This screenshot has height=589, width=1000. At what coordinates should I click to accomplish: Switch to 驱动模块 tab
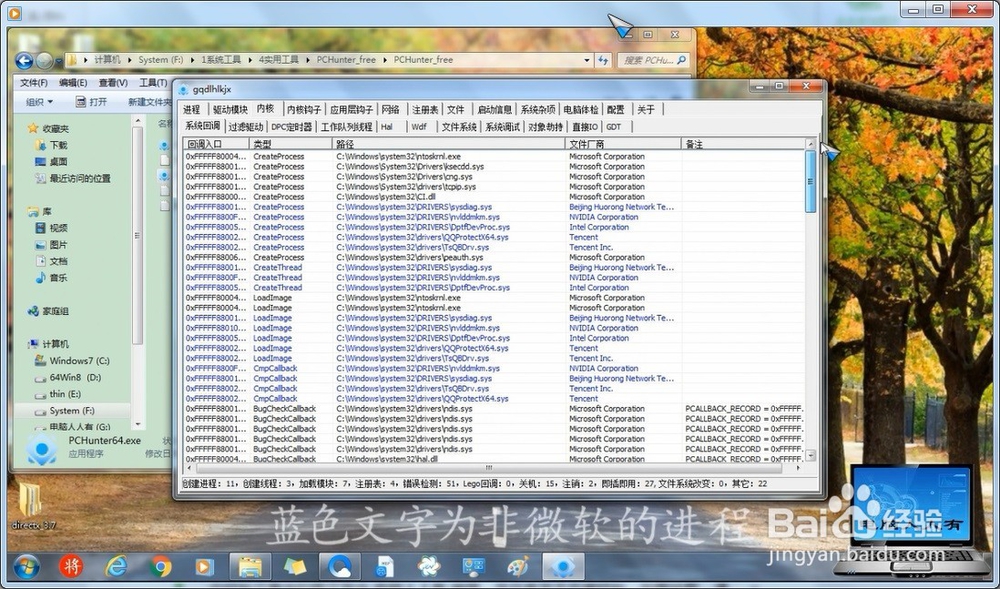pyautogui.click(x=230, y=110)
